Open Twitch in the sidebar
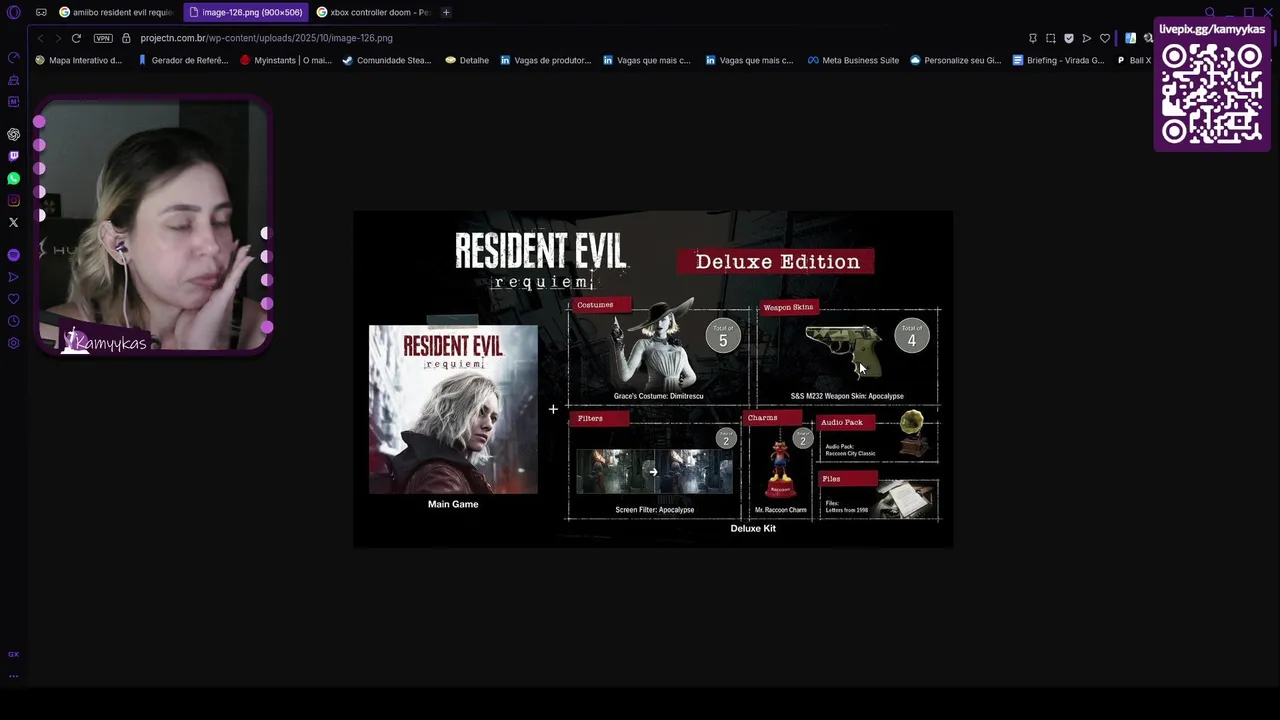The image size is (1280, 720). click(13, 156)
